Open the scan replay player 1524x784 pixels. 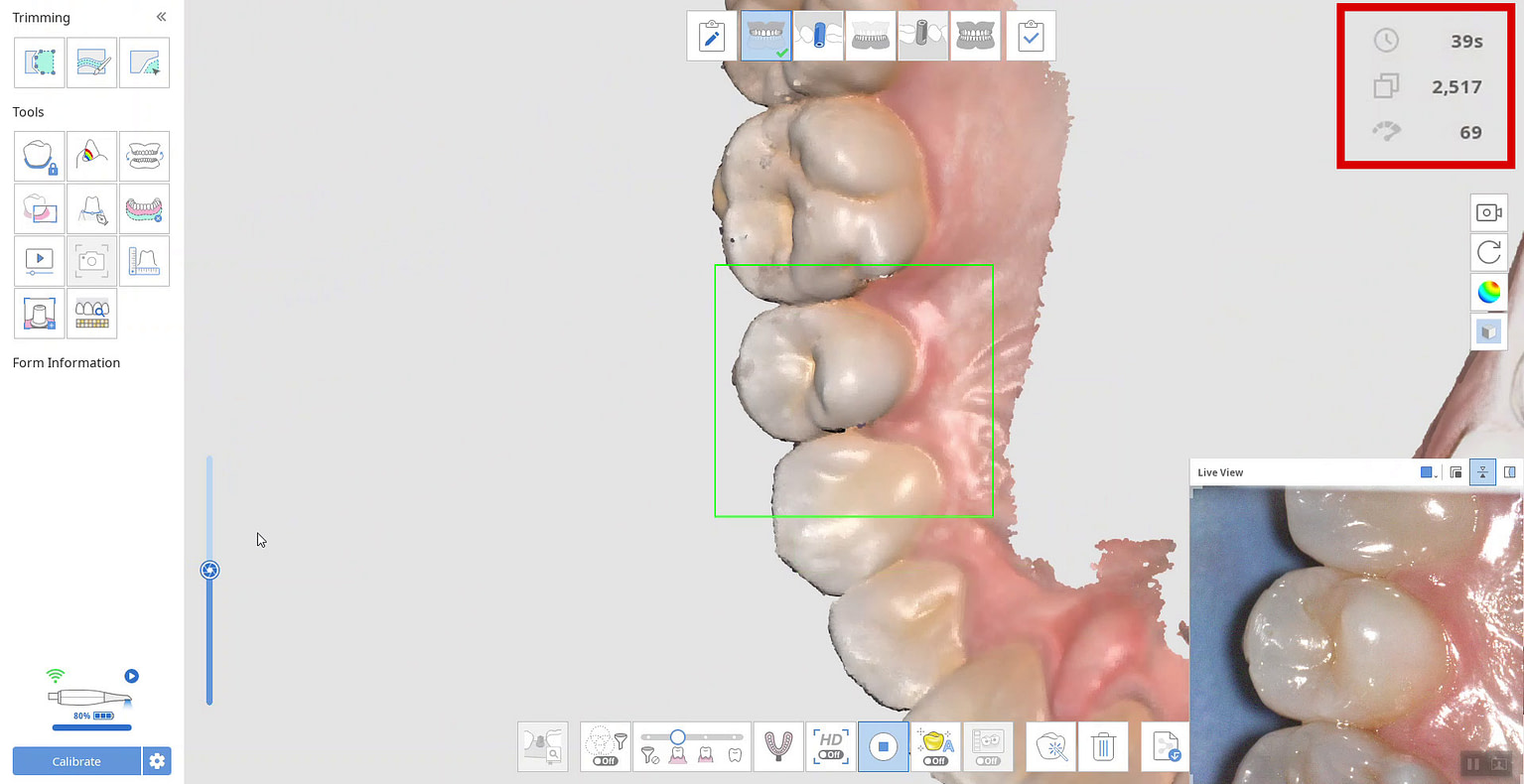coord(39,261)
